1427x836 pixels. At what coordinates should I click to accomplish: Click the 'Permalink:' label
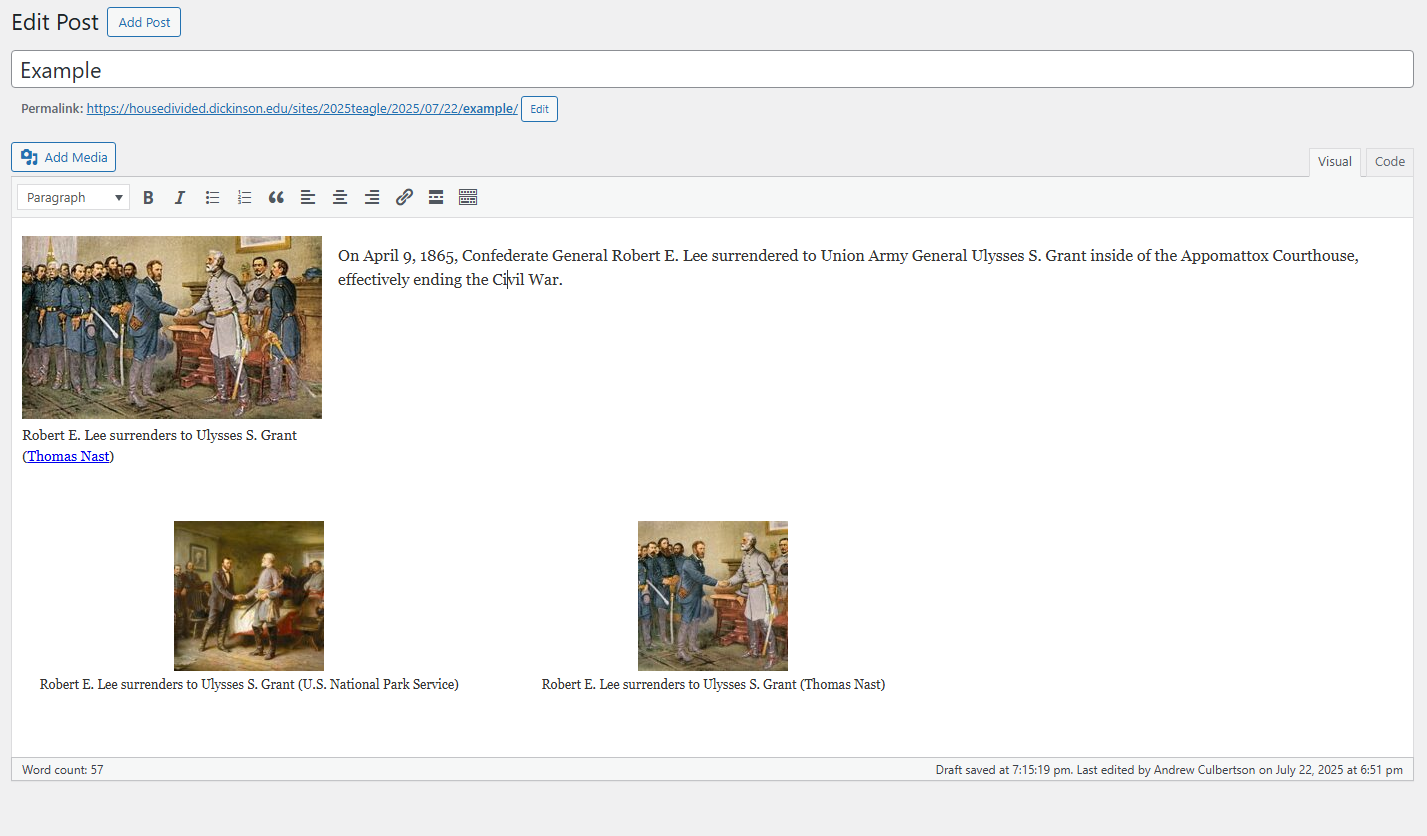pos(52,108)
